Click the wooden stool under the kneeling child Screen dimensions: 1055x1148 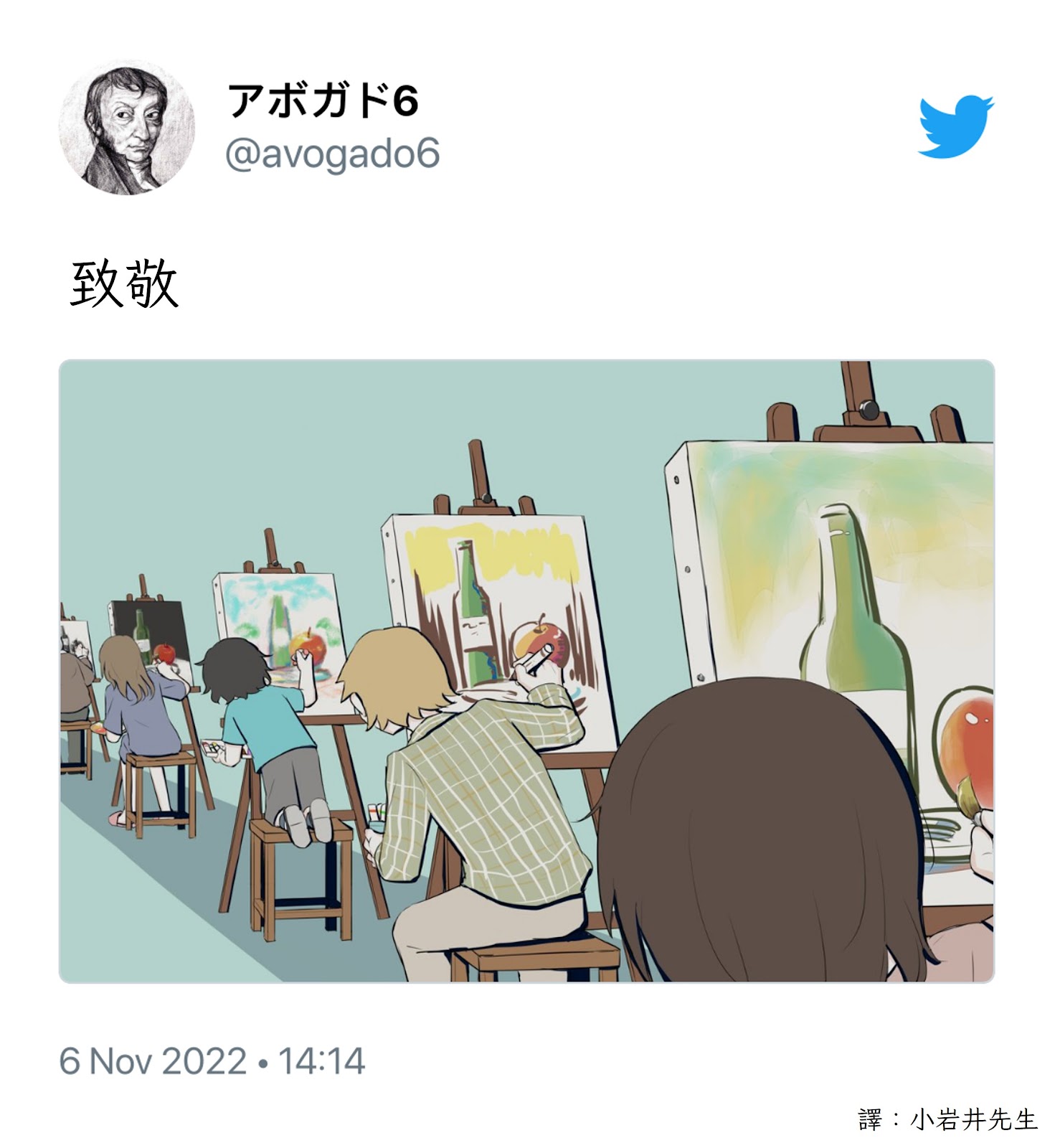301,879
